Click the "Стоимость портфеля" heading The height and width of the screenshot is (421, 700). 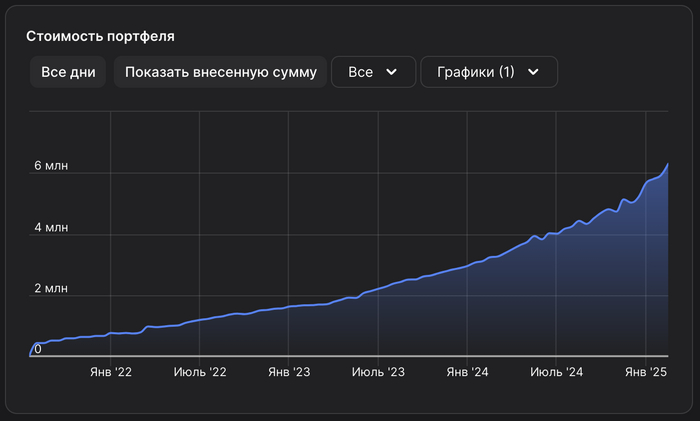point(100,36)
